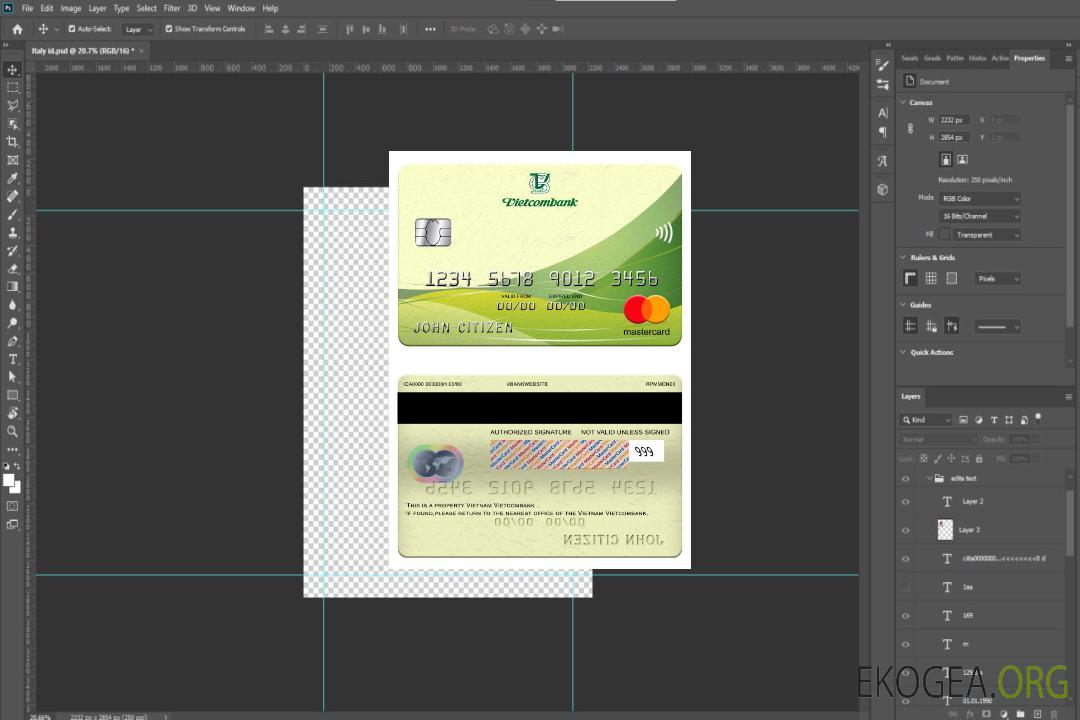Select the Path Selection tool
The height and width of the screenshot is (720, 1080).
point(12,377)
